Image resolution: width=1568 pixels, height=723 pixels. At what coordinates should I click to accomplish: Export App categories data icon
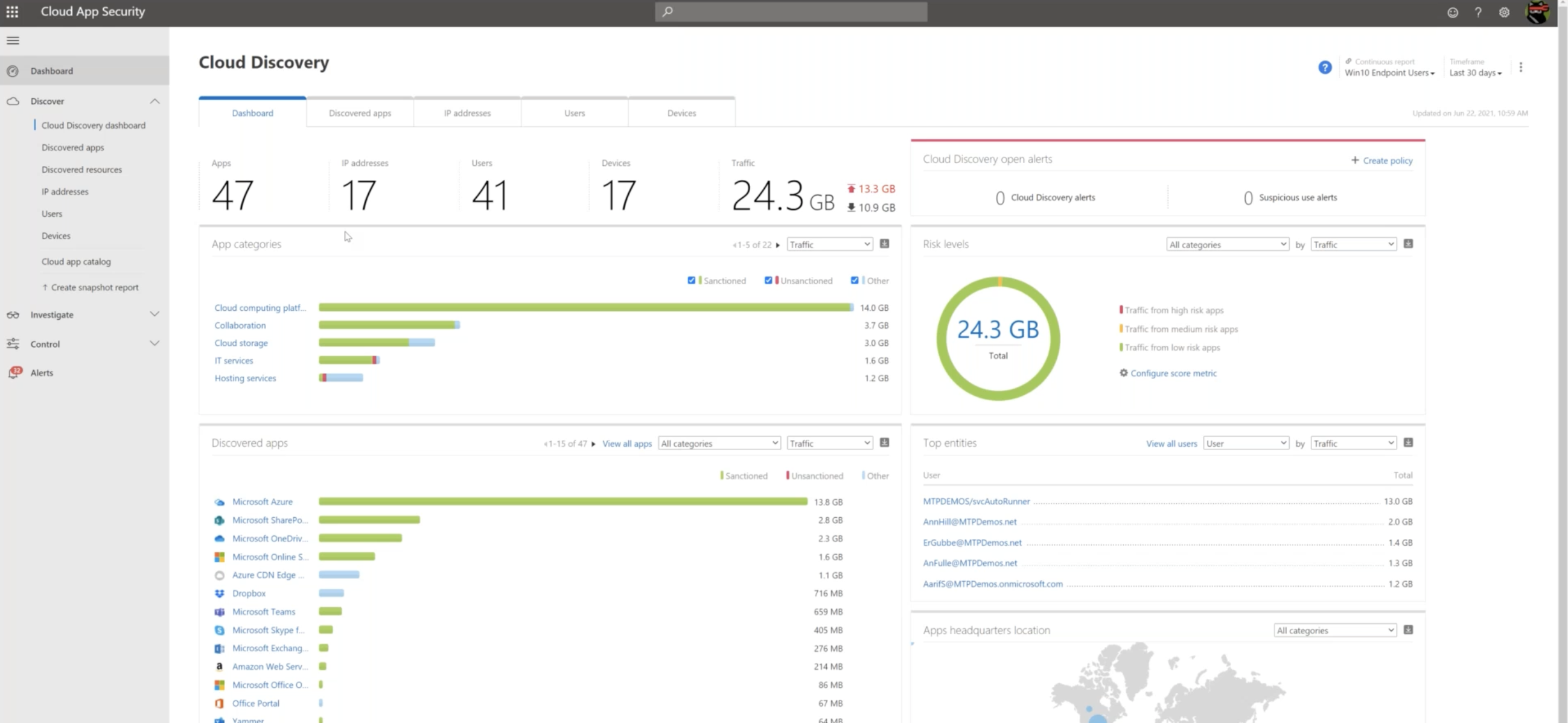(884, 244)
